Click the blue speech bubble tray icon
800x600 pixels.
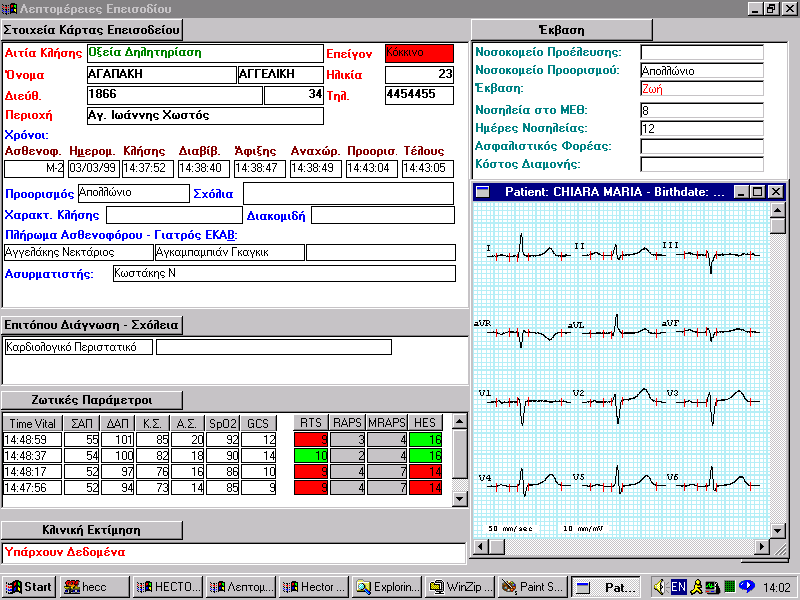click(746, 586)
